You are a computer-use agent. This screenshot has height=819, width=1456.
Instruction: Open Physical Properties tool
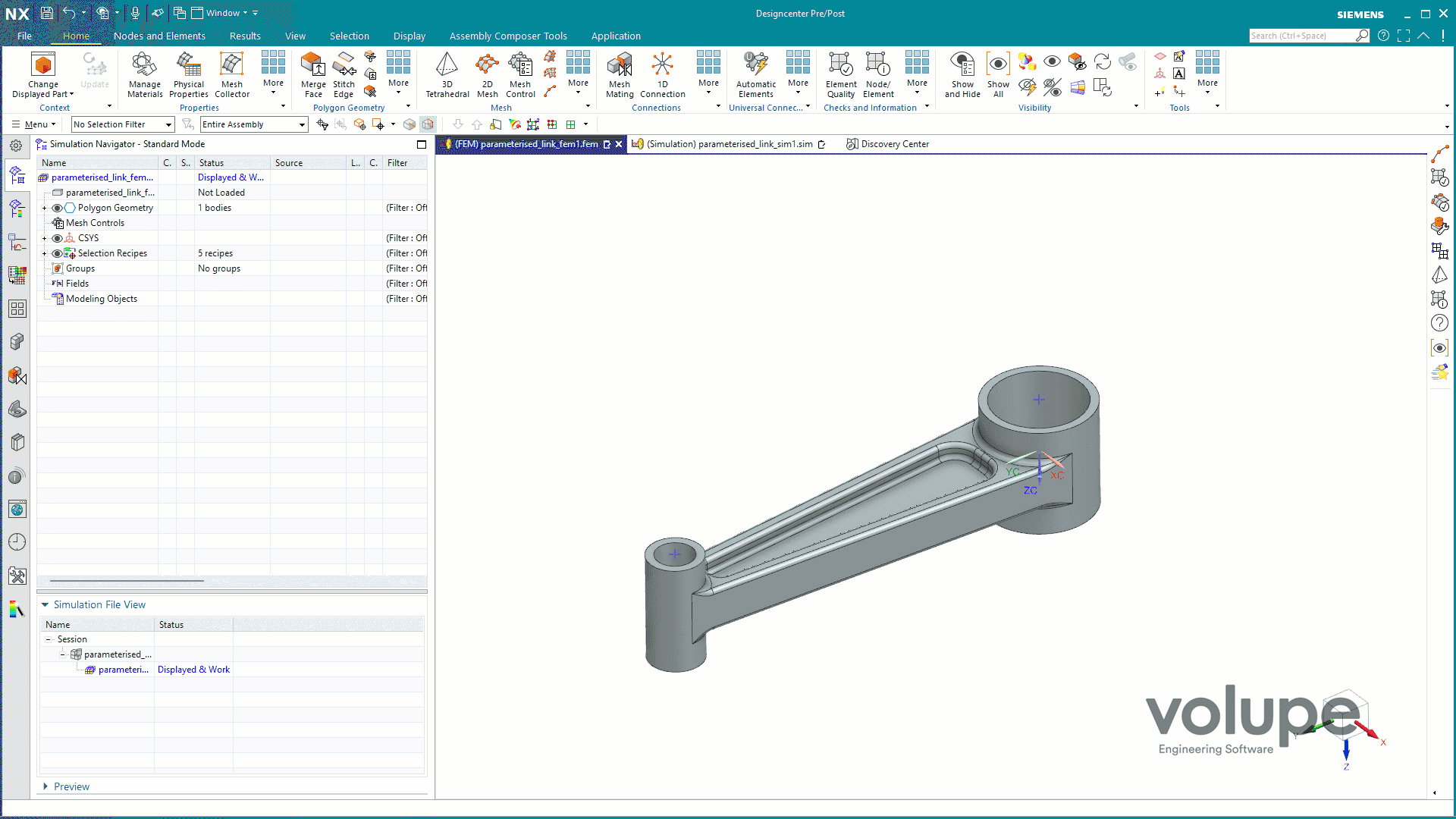pos(189,74)
